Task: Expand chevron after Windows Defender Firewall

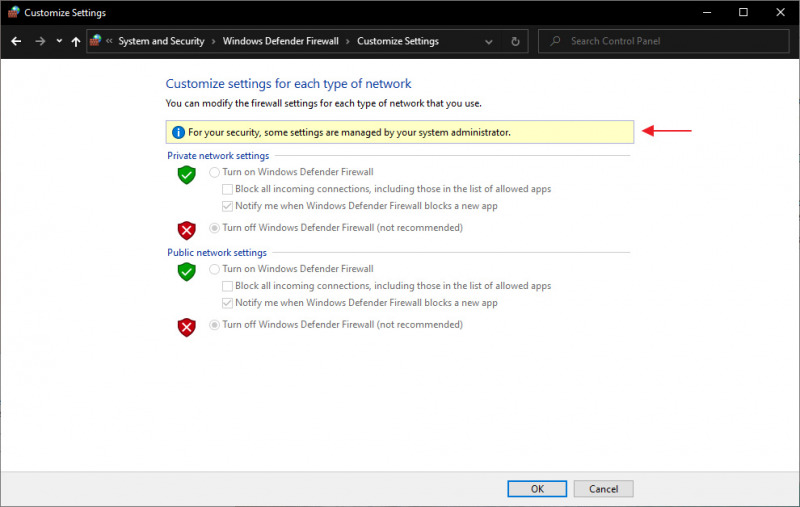Action: (347, 42)
